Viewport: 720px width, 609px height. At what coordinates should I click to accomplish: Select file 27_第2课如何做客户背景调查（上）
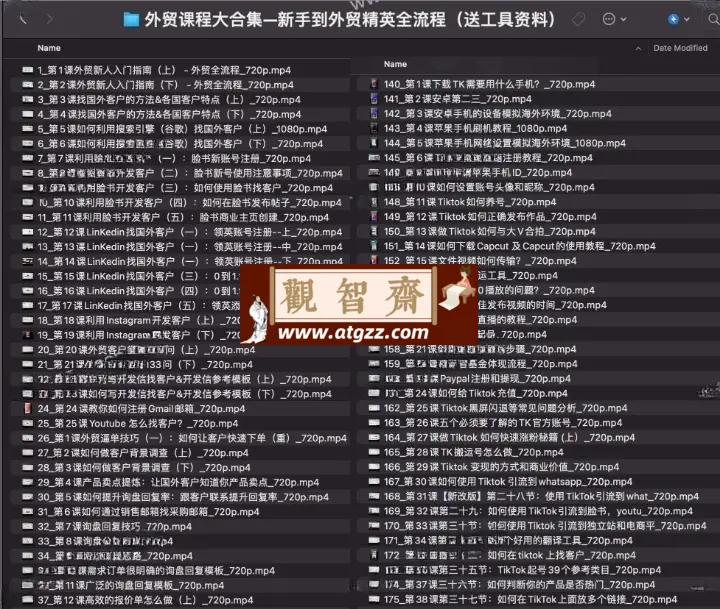pyautogui.click(x=143, y=452)
